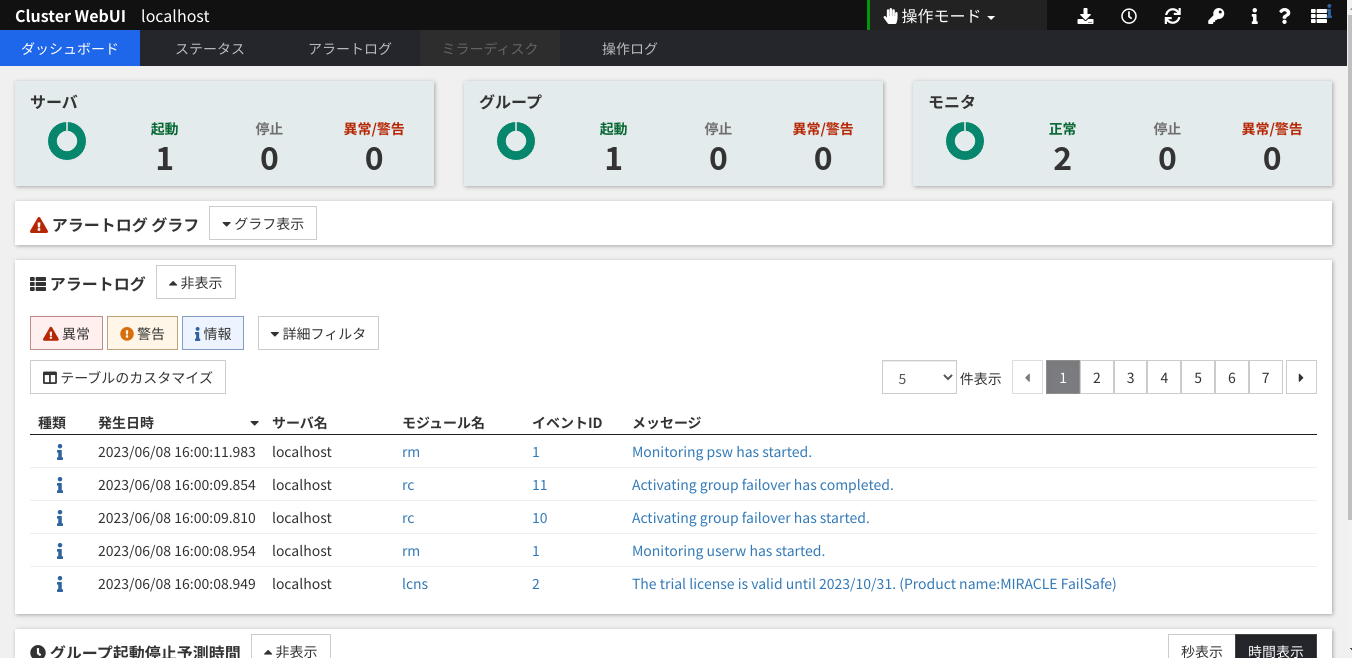Expand the 詳細フィルタ detailed filter

coord(318,334)
